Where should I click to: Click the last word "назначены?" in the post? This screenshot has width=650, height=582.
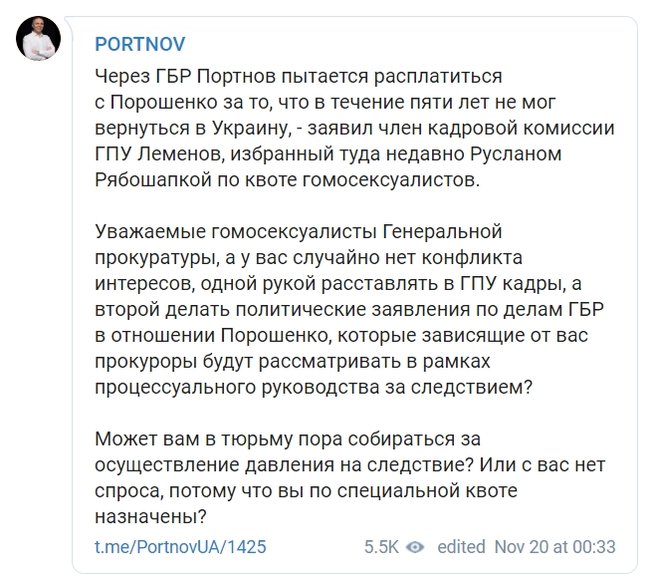pyautogui.click(x=150, y=517)
